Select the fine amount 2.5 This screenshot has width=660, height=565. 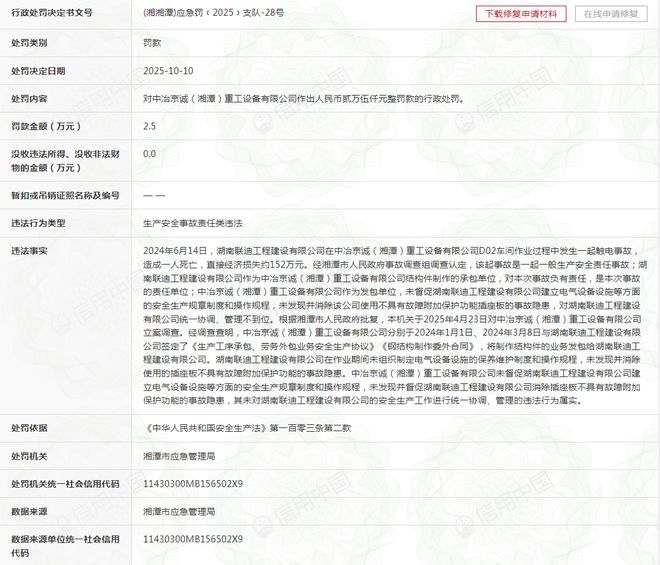tap(149, 126)
